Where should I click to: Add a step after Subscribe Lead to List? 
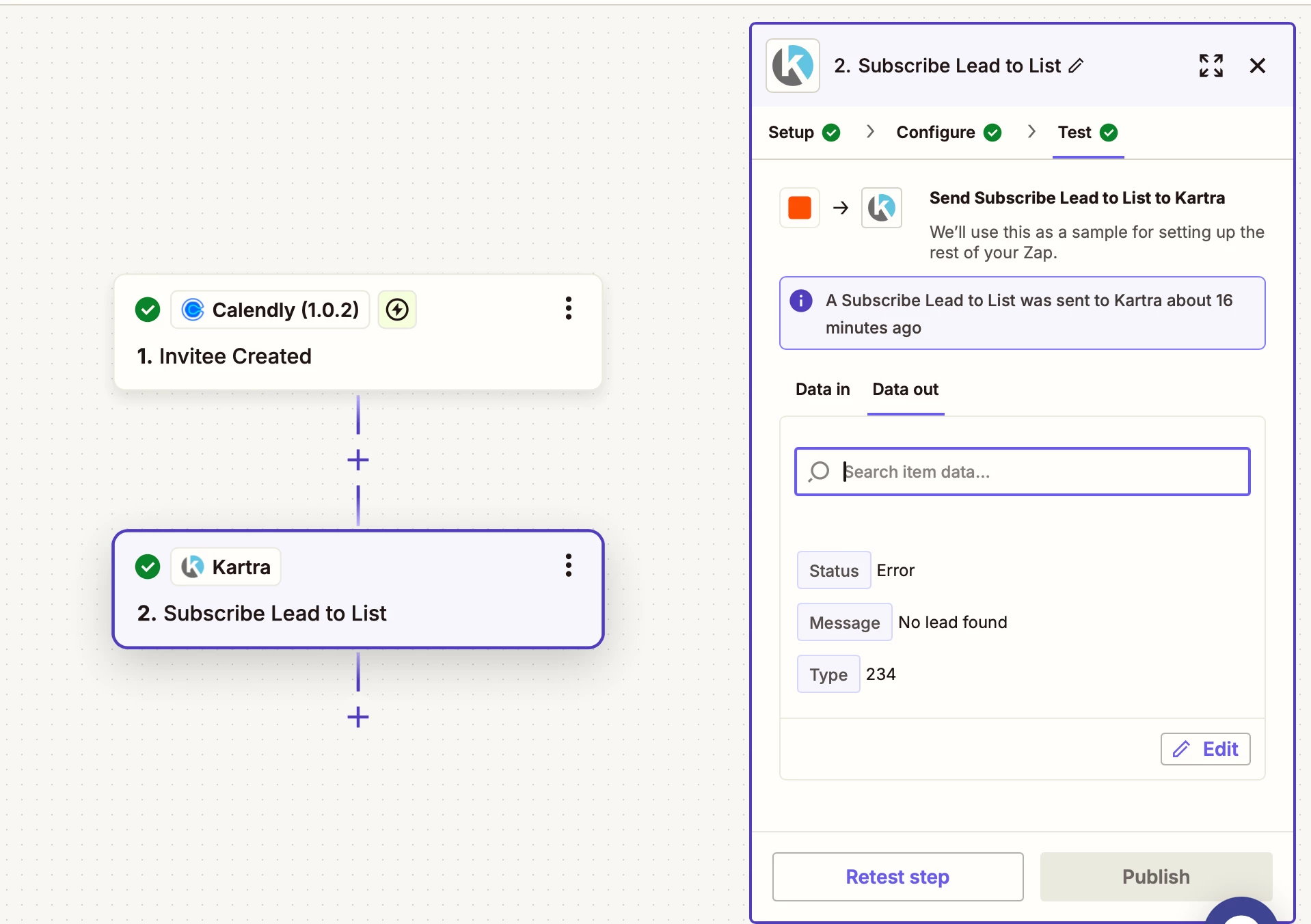click(357, 717)
